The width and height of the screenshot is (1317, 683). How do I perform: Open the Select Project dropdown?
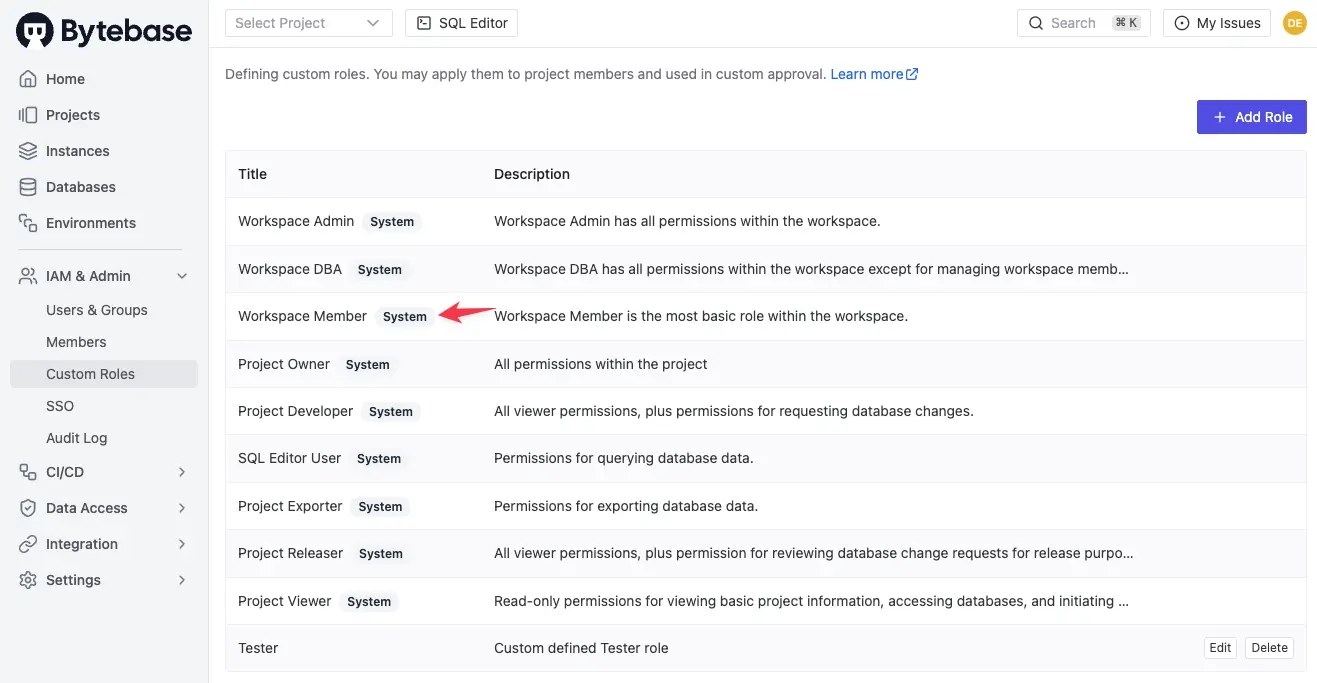point(308,23)
